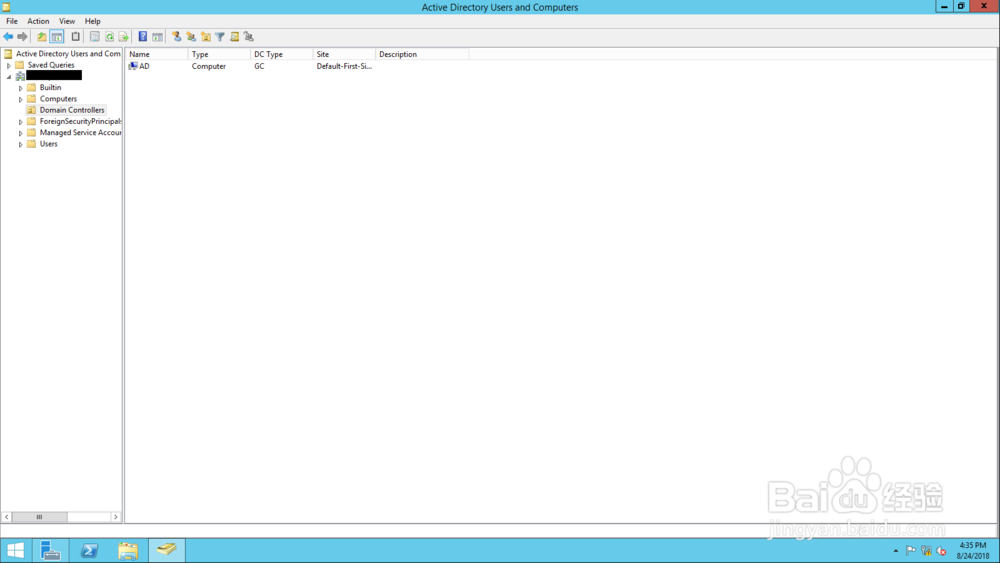Click the clipboard Paste toolbar icon
Viewport: 1000px width, 563px height.
tap(75, 37)
